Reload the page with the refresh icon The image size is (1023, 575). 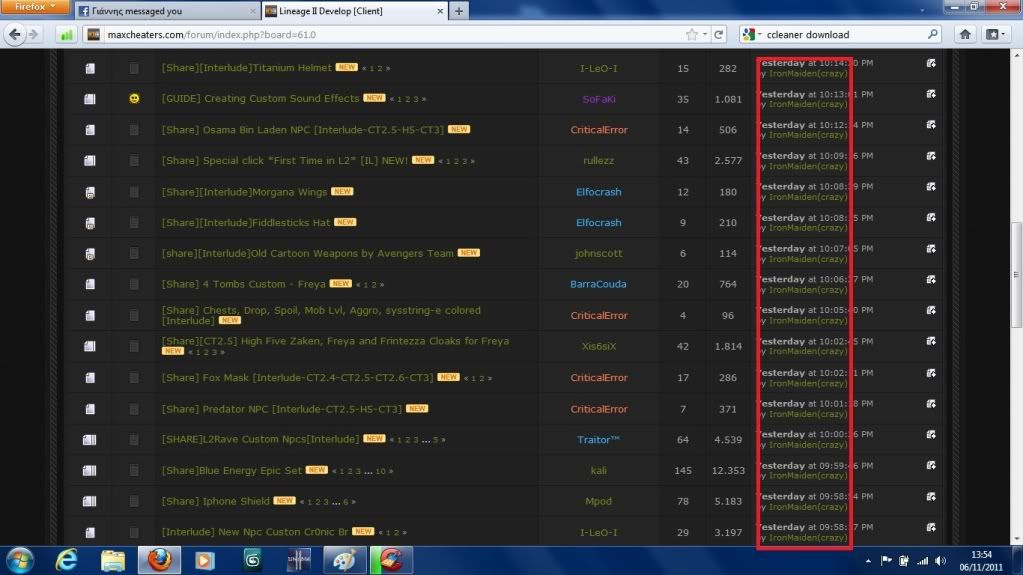pos(718,34)
